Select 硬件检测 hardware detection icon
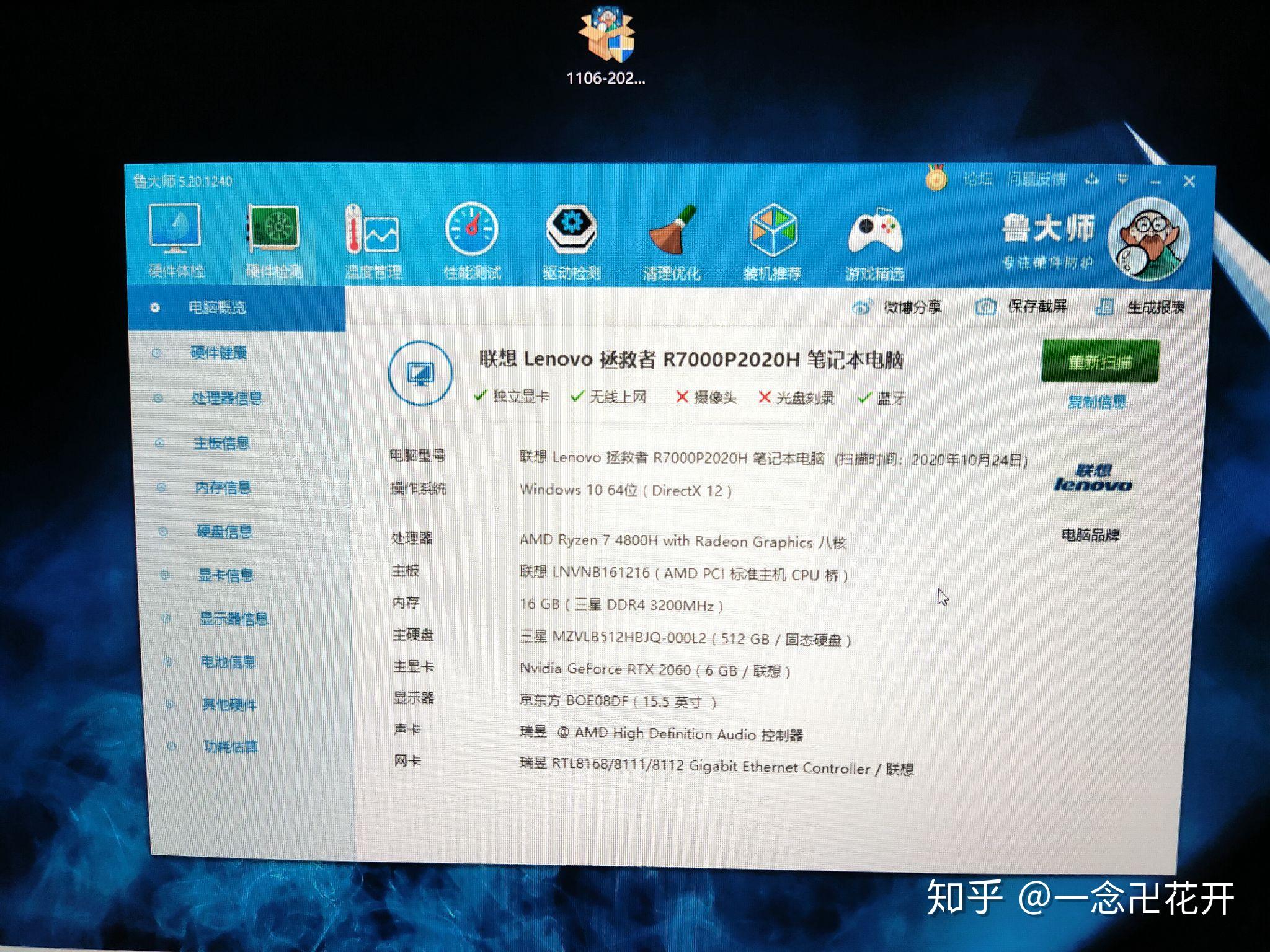 coord(273,229)
